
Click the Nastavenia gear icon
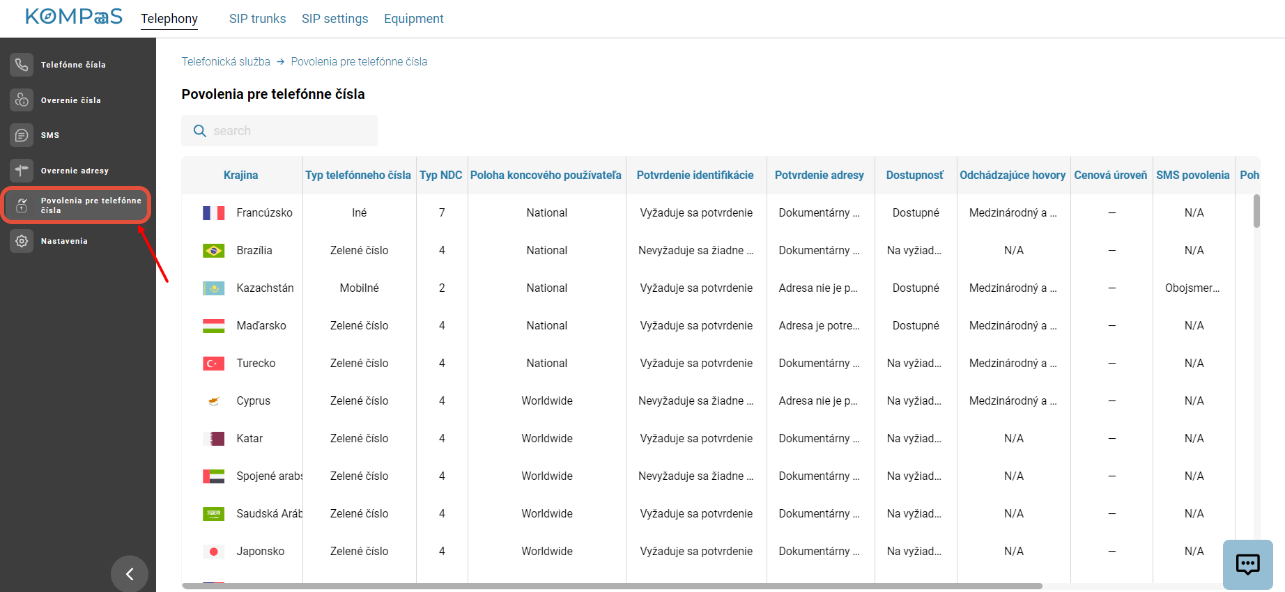click(22, 241)
